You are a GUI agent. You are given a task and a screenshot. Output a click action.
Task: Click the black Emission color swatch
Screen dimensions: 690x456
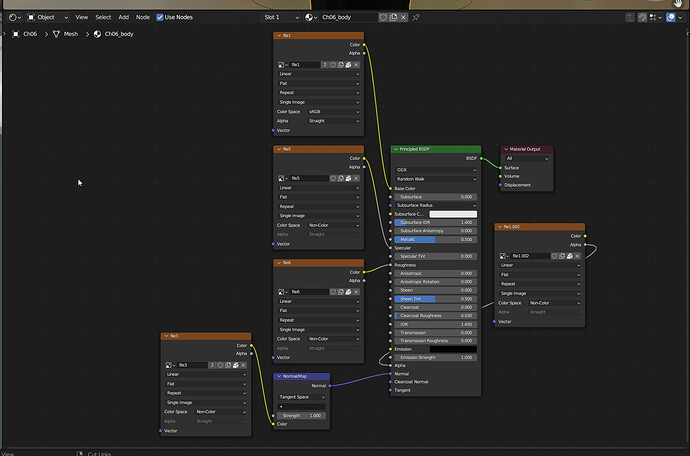click(453, 349)
